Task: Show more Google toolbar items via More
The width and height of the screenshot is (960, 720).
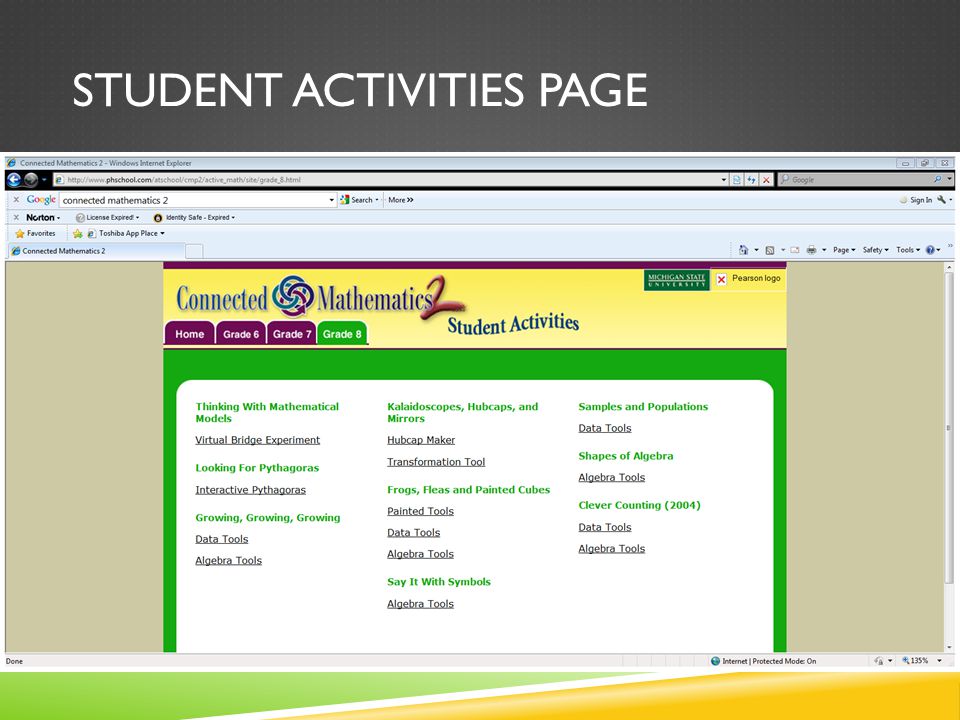Action: point(400,200)
